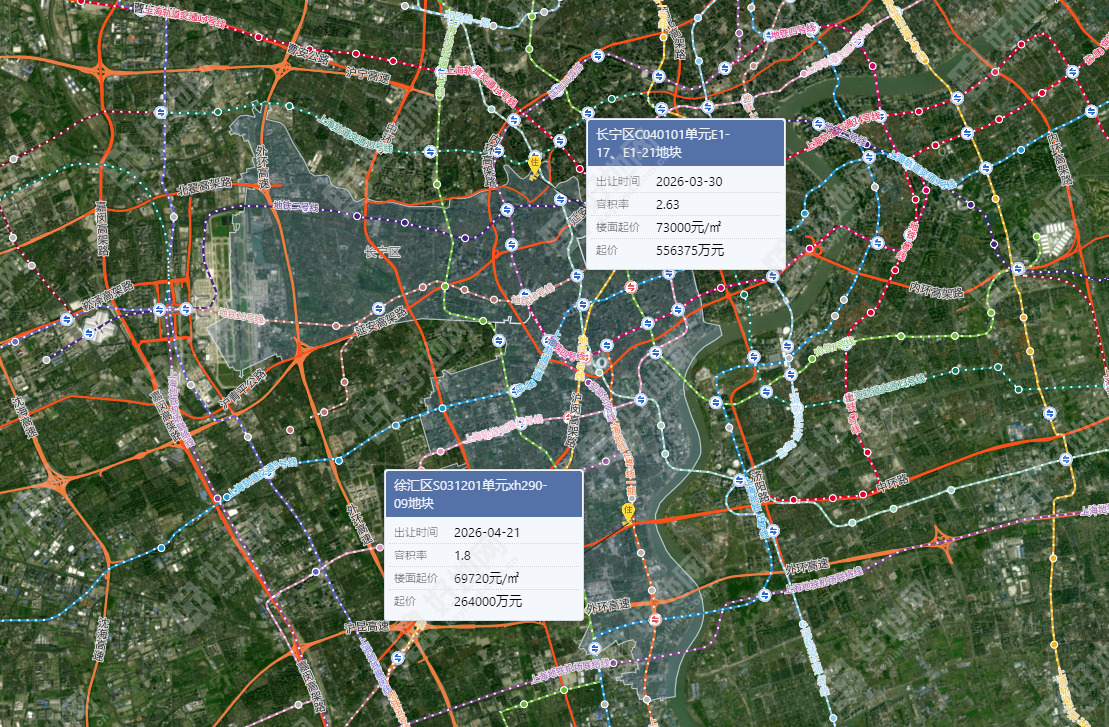Click the 2026-04-21 transfer date value
1109x727 pixels.
point(487,533)
